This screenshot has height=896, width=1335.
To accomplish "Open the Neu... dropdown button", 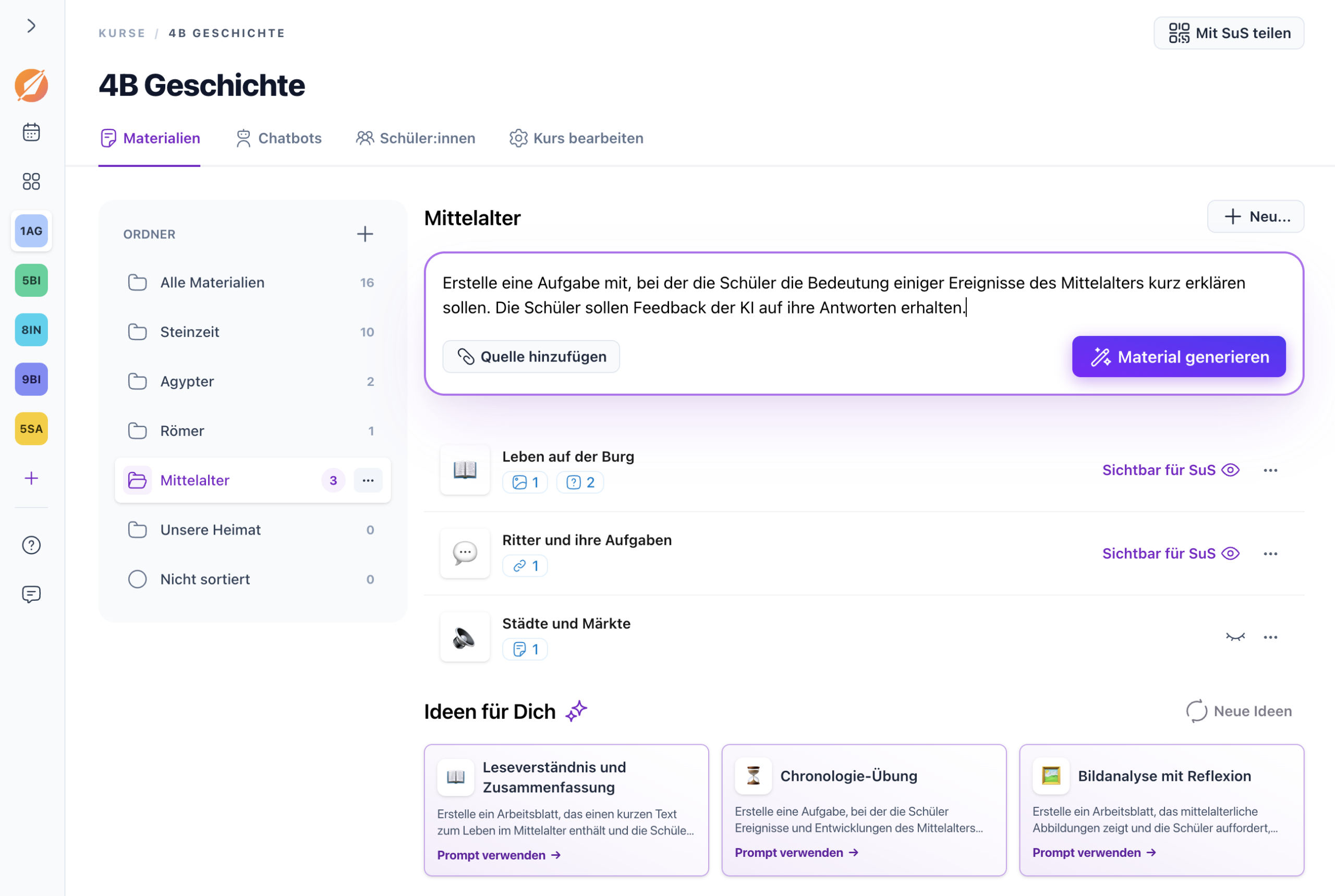I will pyautogui.click(x=1255, y=216).
